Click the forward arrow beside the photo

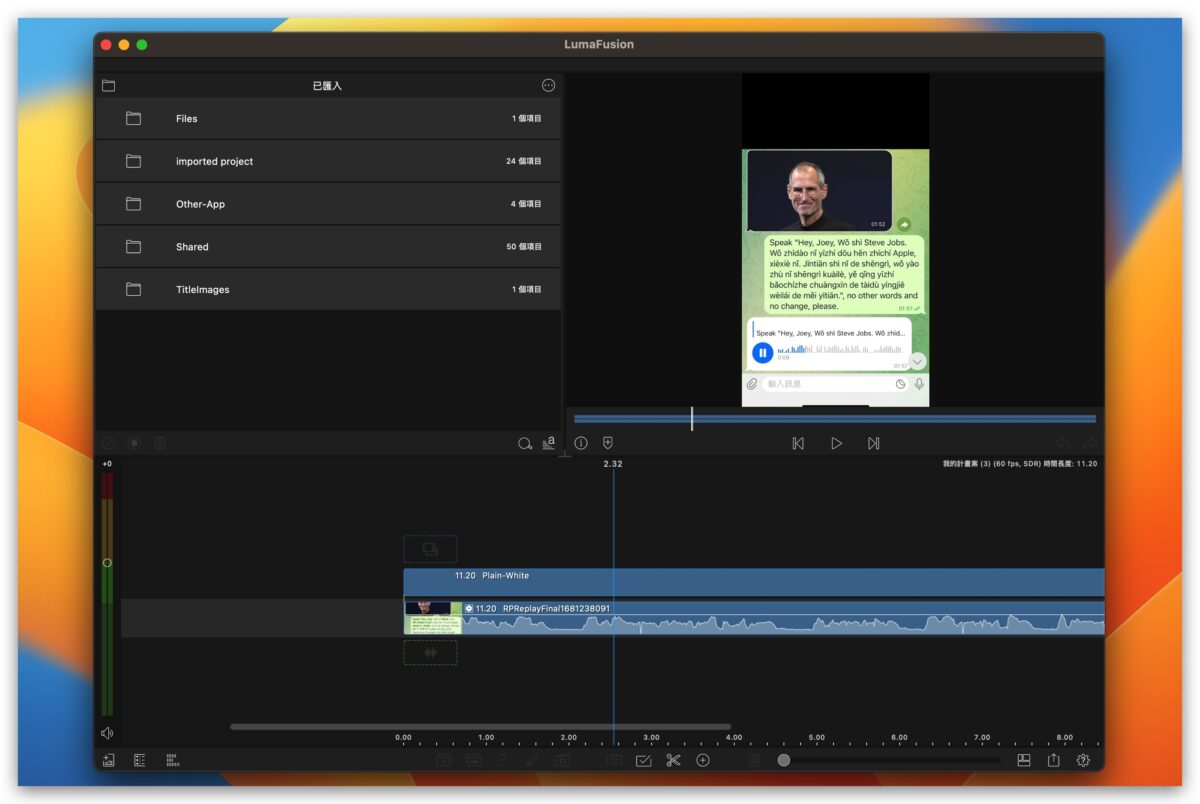coord(904,225)
